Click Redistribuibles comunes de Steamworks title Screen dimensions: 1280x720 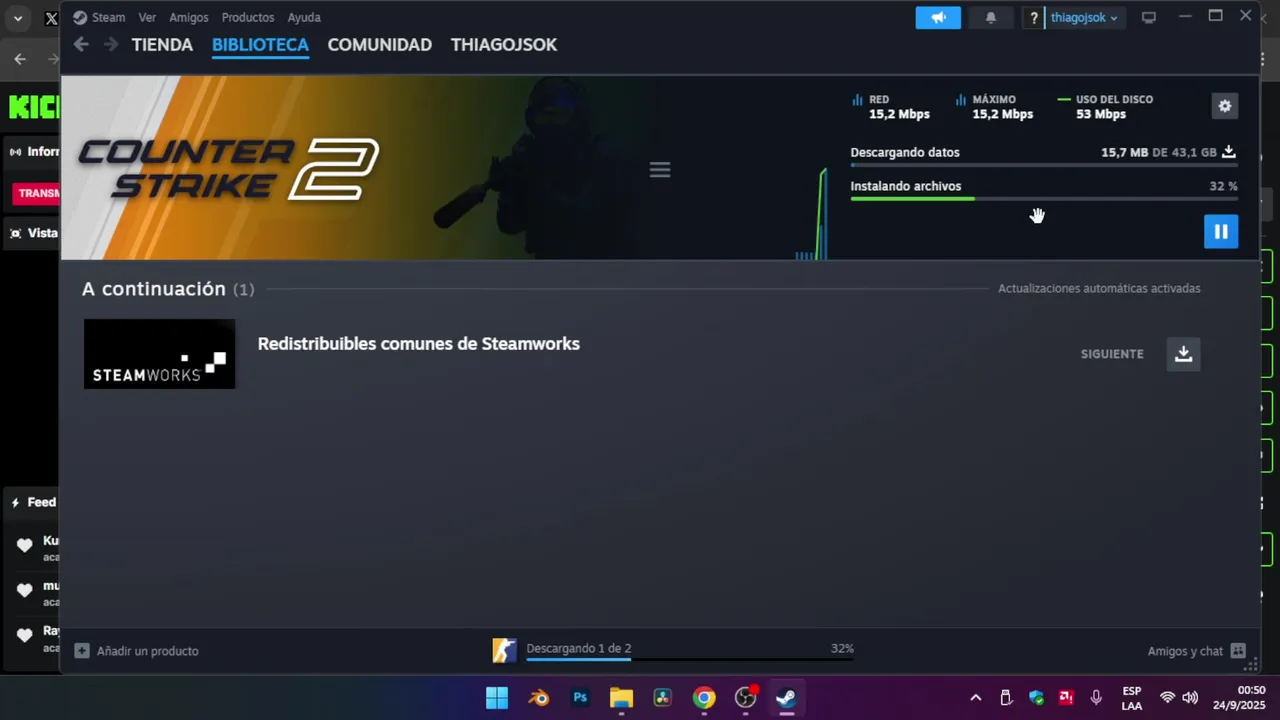tap(419, 344)
